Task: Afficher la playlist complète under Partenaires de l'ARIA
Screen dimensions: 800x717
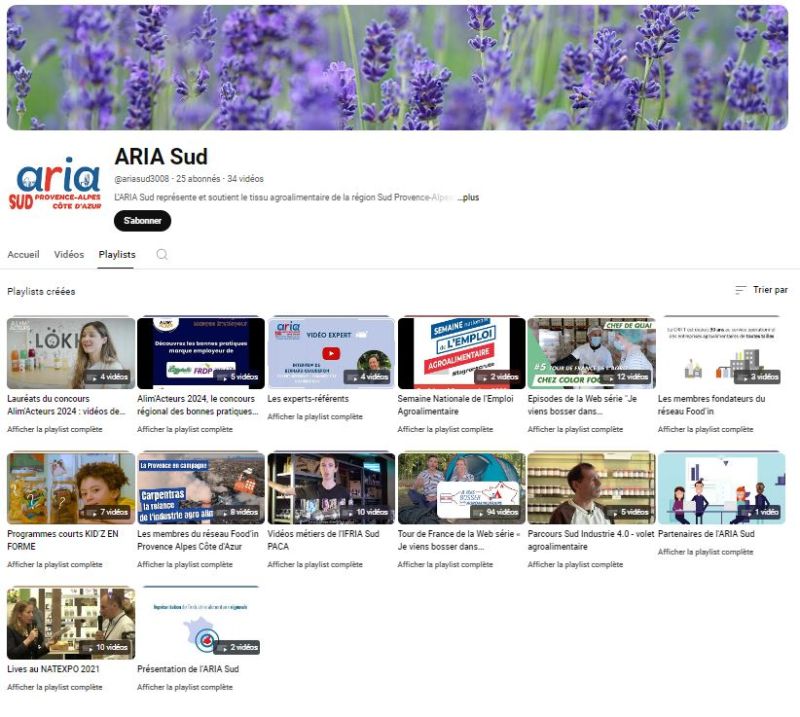Action: tap(705, 552)
